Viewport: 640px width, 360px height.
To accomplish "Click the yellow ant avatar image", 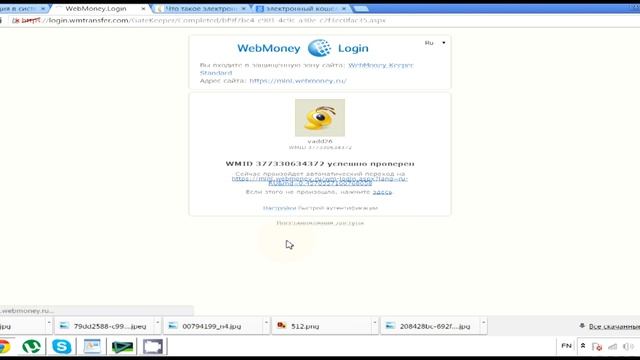I will (320, 118).
